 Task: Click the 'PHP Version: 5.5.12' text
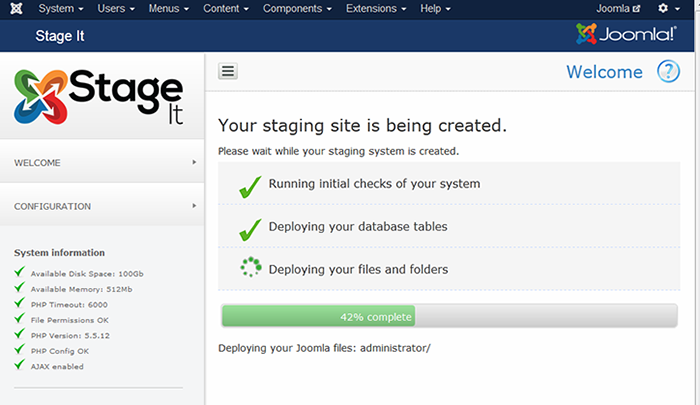pos(70,336)
